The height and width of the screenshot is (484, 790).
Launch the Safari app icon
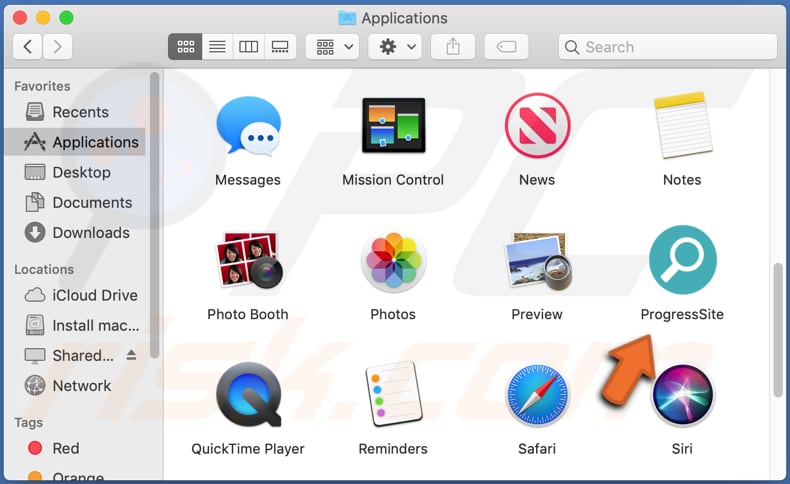(x=537, y=396)
